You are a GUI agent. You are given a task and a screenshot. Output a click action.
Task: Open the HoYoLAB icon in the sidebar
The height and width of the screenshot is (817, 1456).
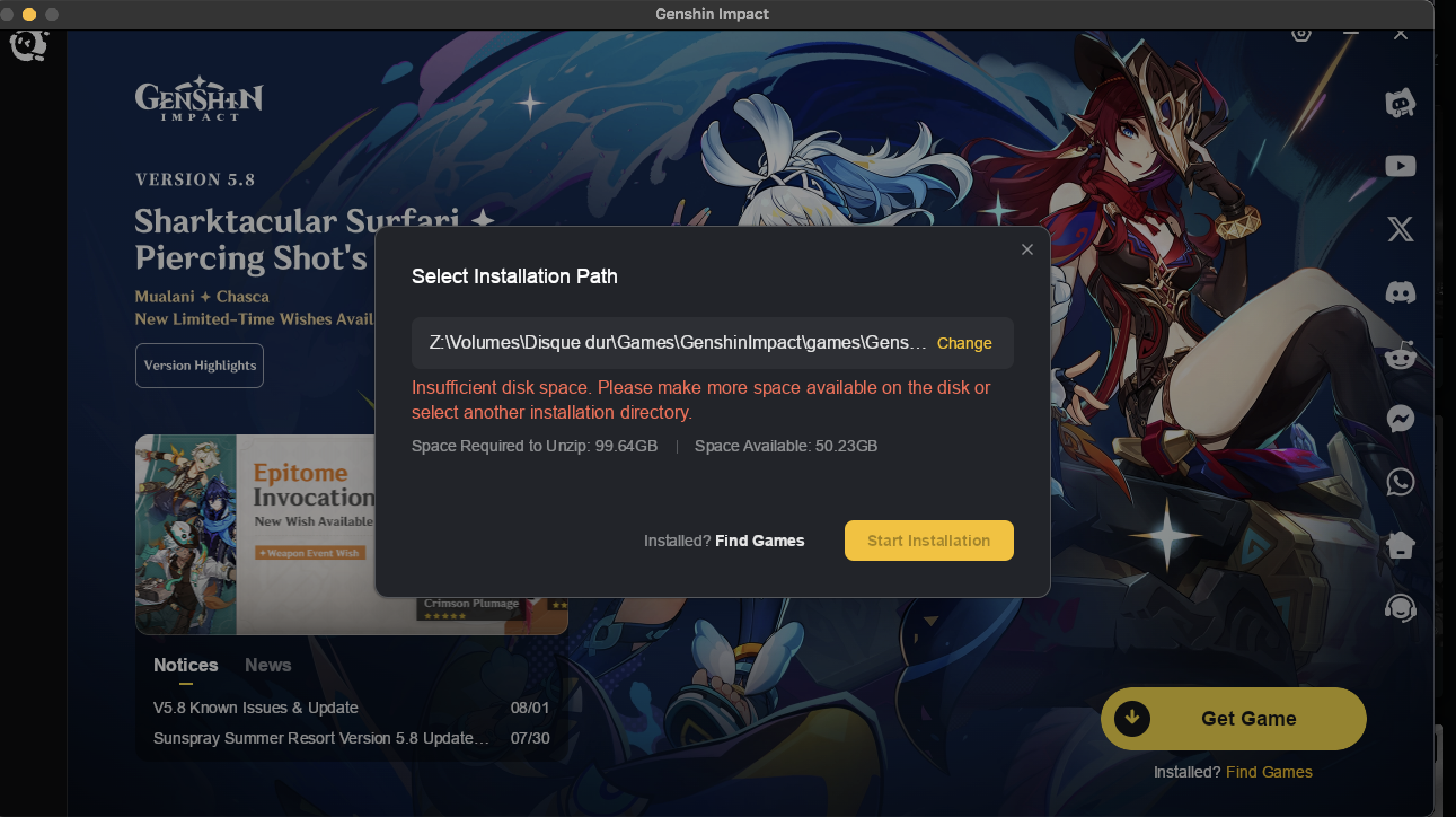coord(1400,103)
